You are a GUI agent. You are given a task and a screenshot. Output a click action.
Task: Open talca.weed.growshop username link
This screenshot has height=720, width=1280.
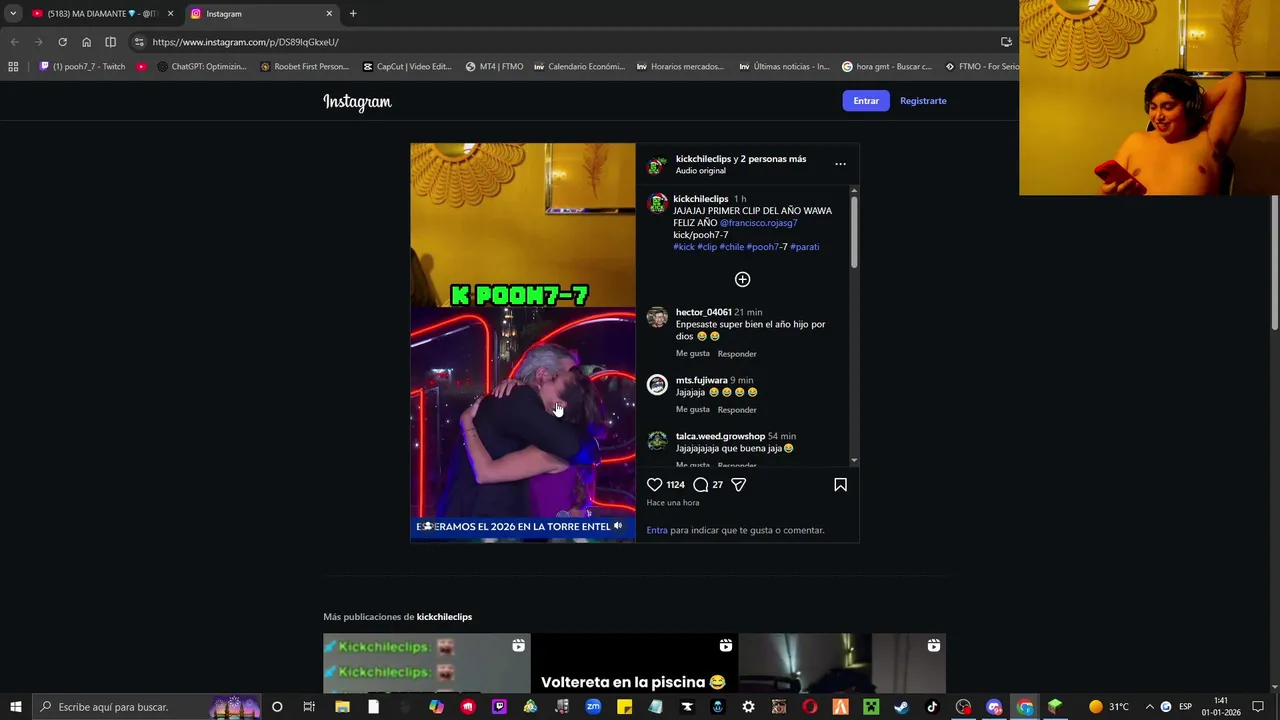pos(720,436)
